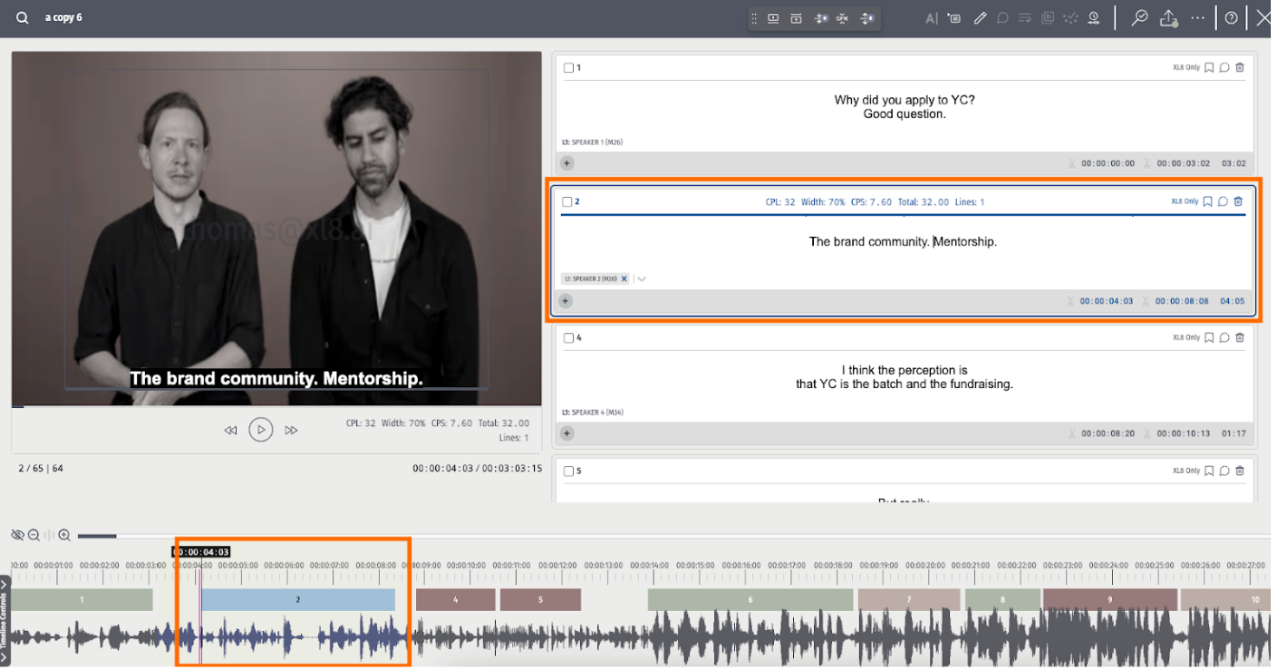Click the A text-format icon in top toolbar
1271x668 pixels.
coord(931,18)
